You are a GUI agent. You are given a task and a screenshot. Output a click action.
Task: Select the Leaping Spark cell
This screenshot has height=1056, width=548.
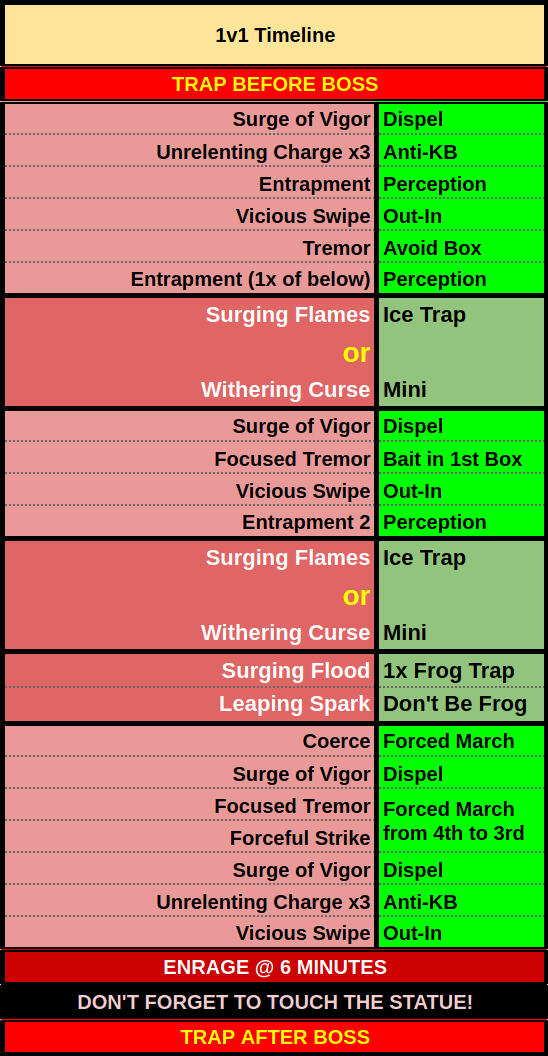click(189, 703)
